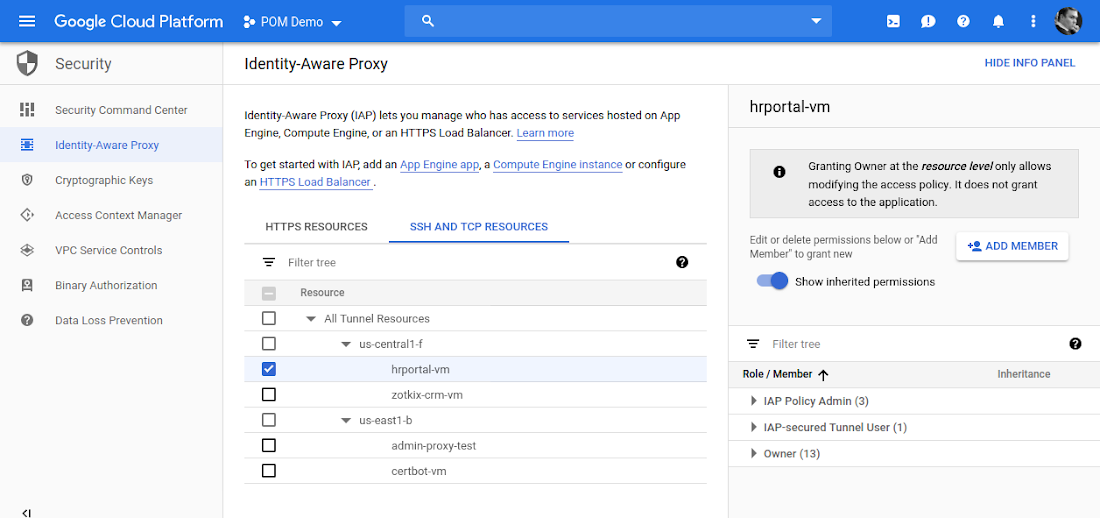Viewport: 1100px width, 518px height.
Task: Click the Data Loss Prevention icon
Action: 27,320
